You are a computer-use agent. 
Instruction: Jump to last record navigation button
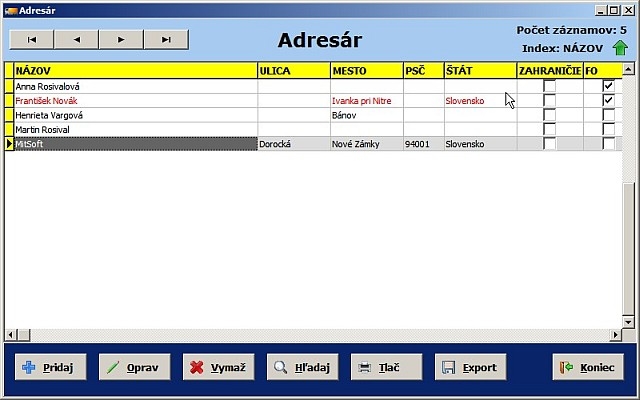click(166, 40)
